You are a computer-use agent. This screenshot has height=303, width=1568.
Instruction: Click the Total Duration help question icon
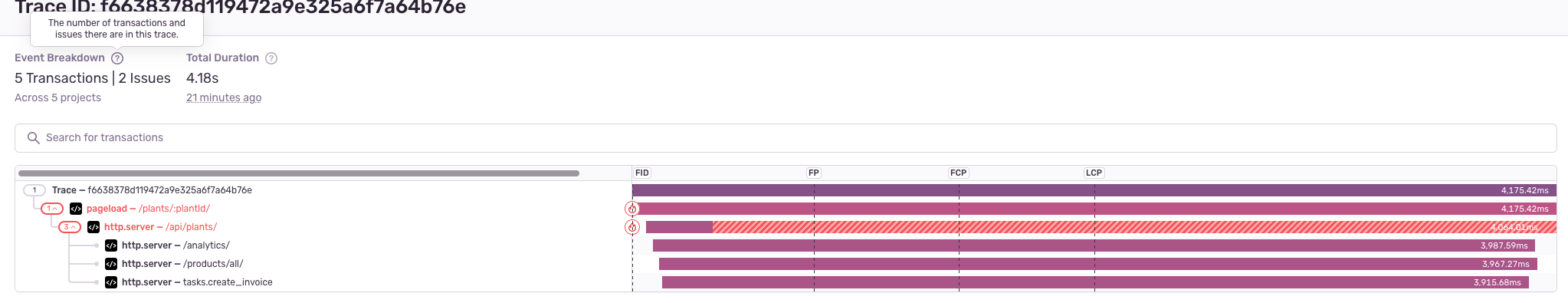271,58
